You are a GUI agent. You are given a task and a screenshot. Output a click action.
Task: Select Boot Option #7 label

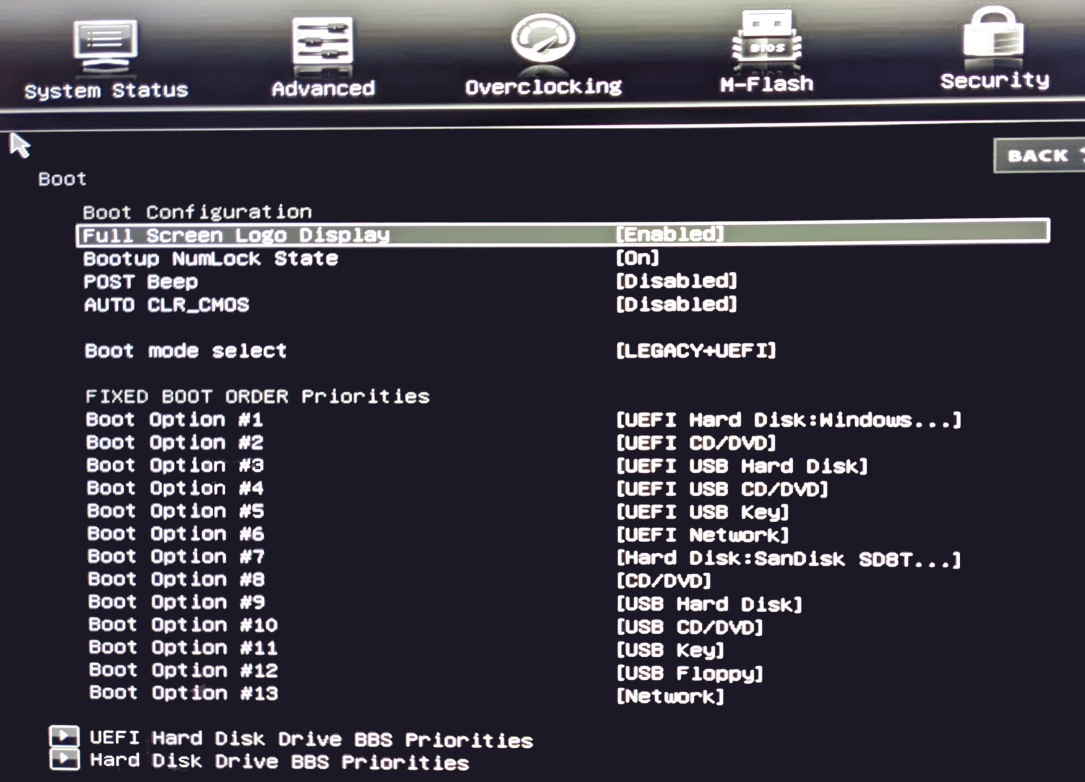tap(176, 556)
